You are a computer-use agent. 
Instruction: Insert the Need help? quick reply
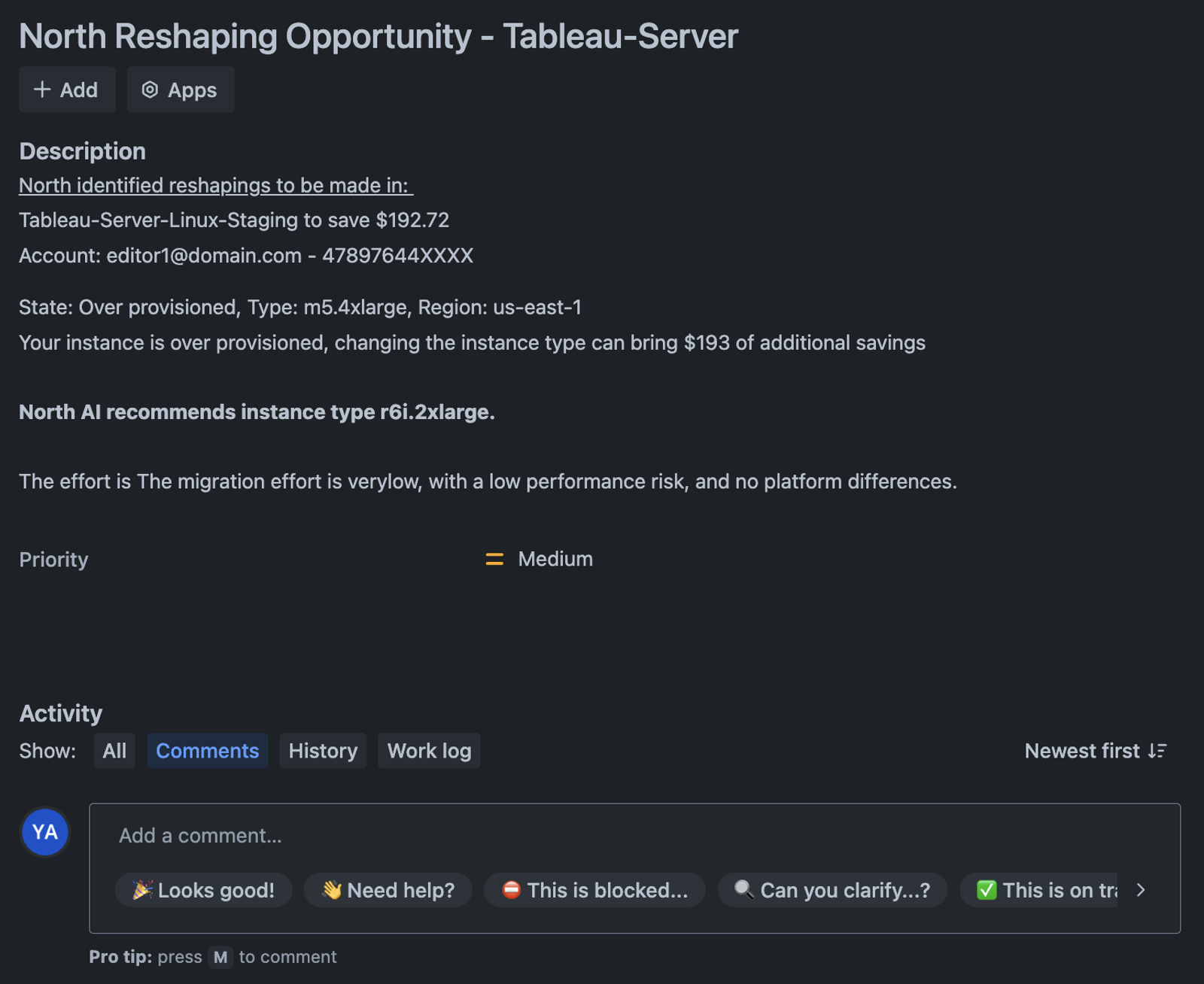(388, 890)
